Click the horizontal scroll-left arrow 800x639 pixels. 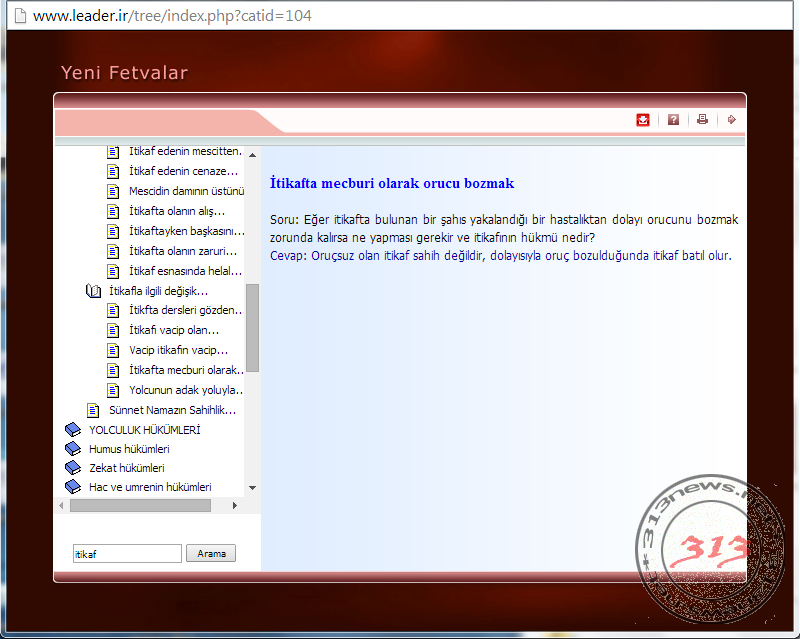pyautogui.click(x=62, y=505)
